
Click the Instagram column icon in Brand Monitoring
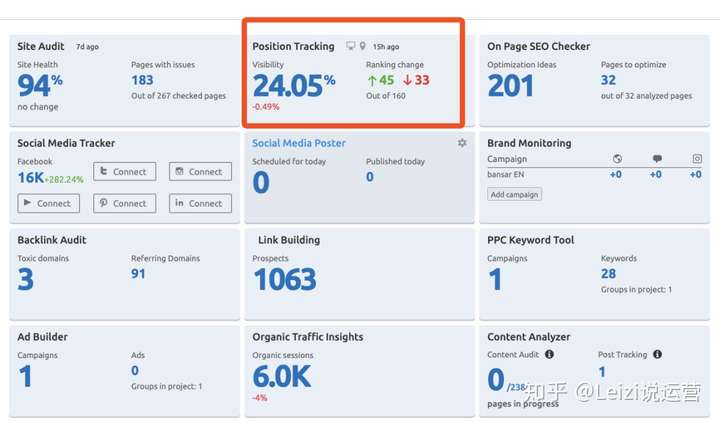(x=697, y=159)
